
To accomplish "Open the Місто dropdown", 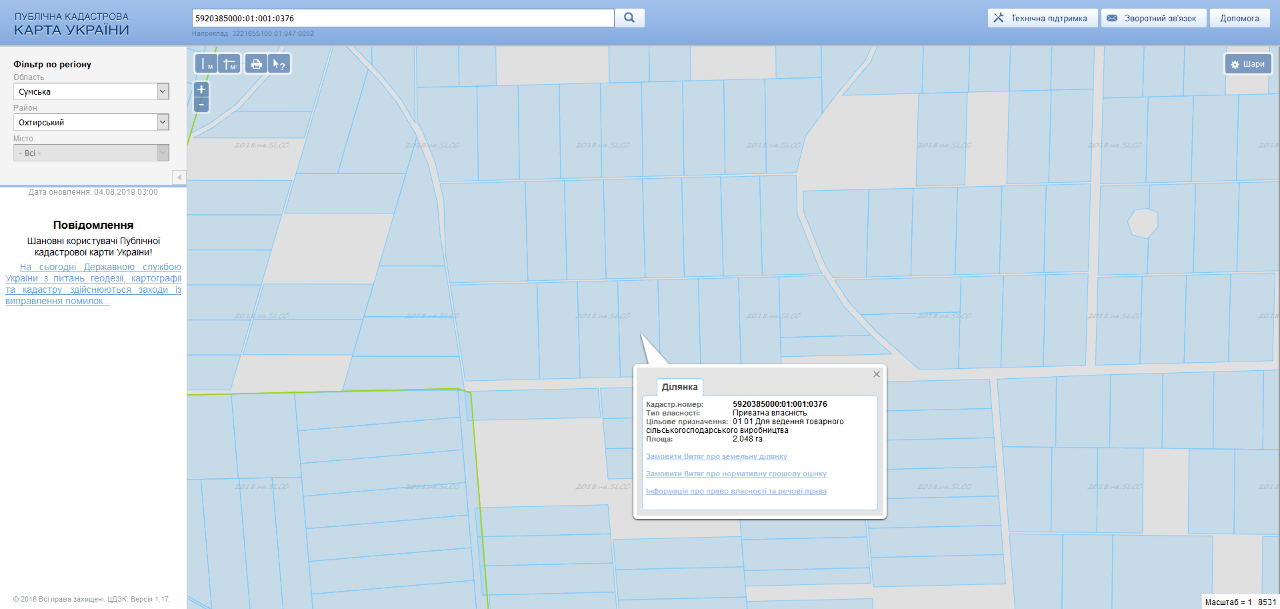I will click(91, 153).
